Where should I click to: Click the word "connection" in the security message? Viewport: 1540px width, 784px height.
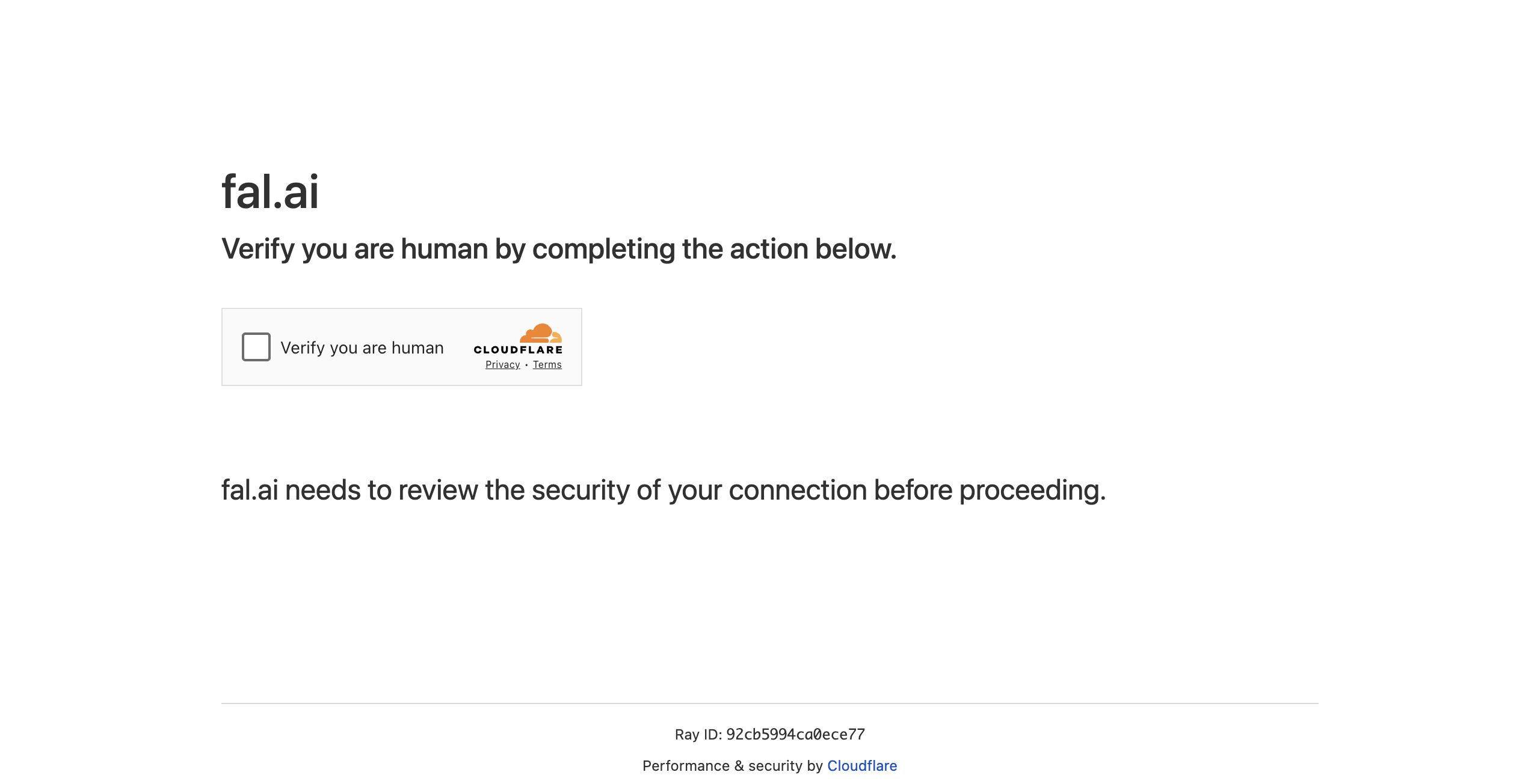click(x=797, y=490)
